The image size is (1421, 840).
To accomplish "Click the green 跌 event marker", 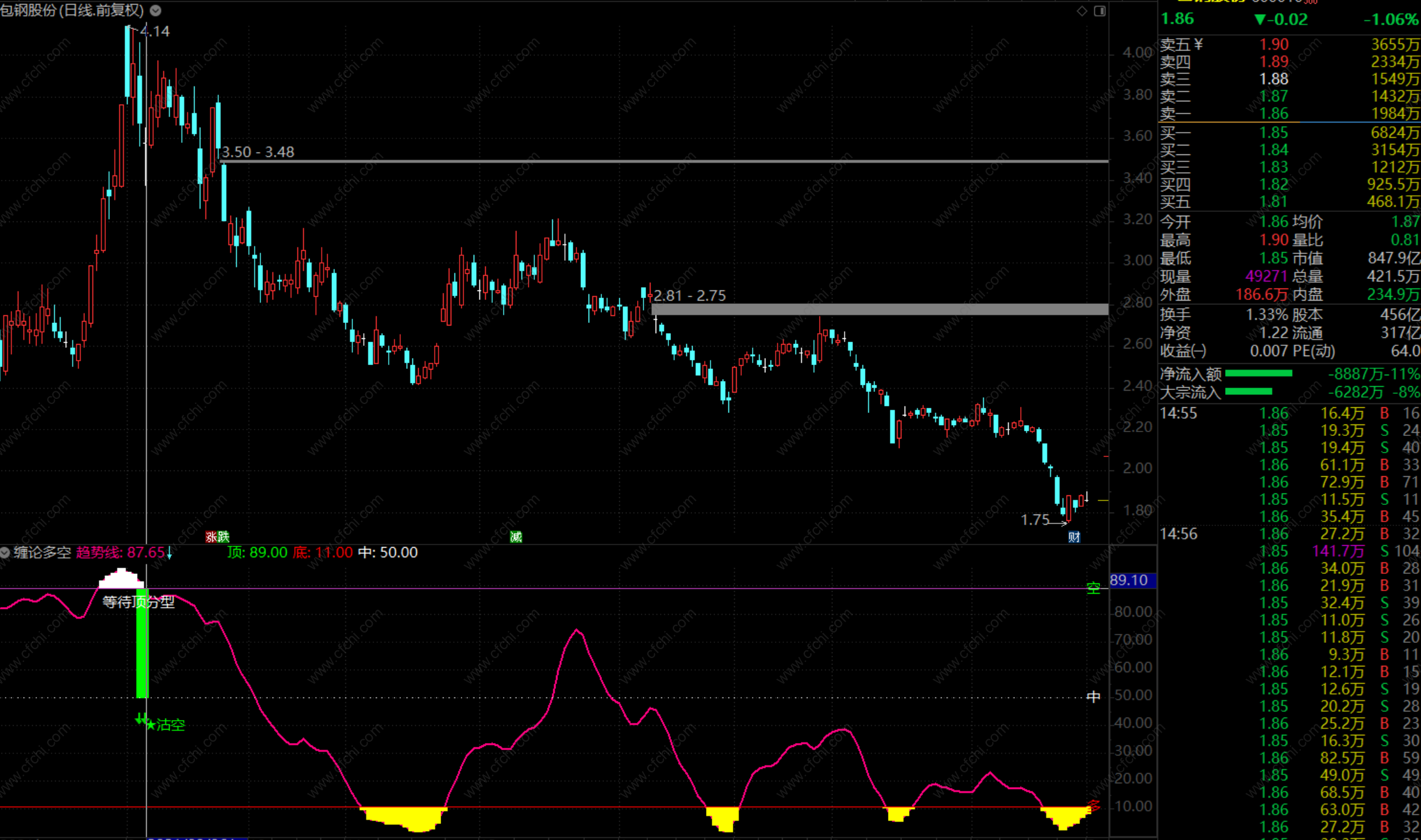I will 223,537.
